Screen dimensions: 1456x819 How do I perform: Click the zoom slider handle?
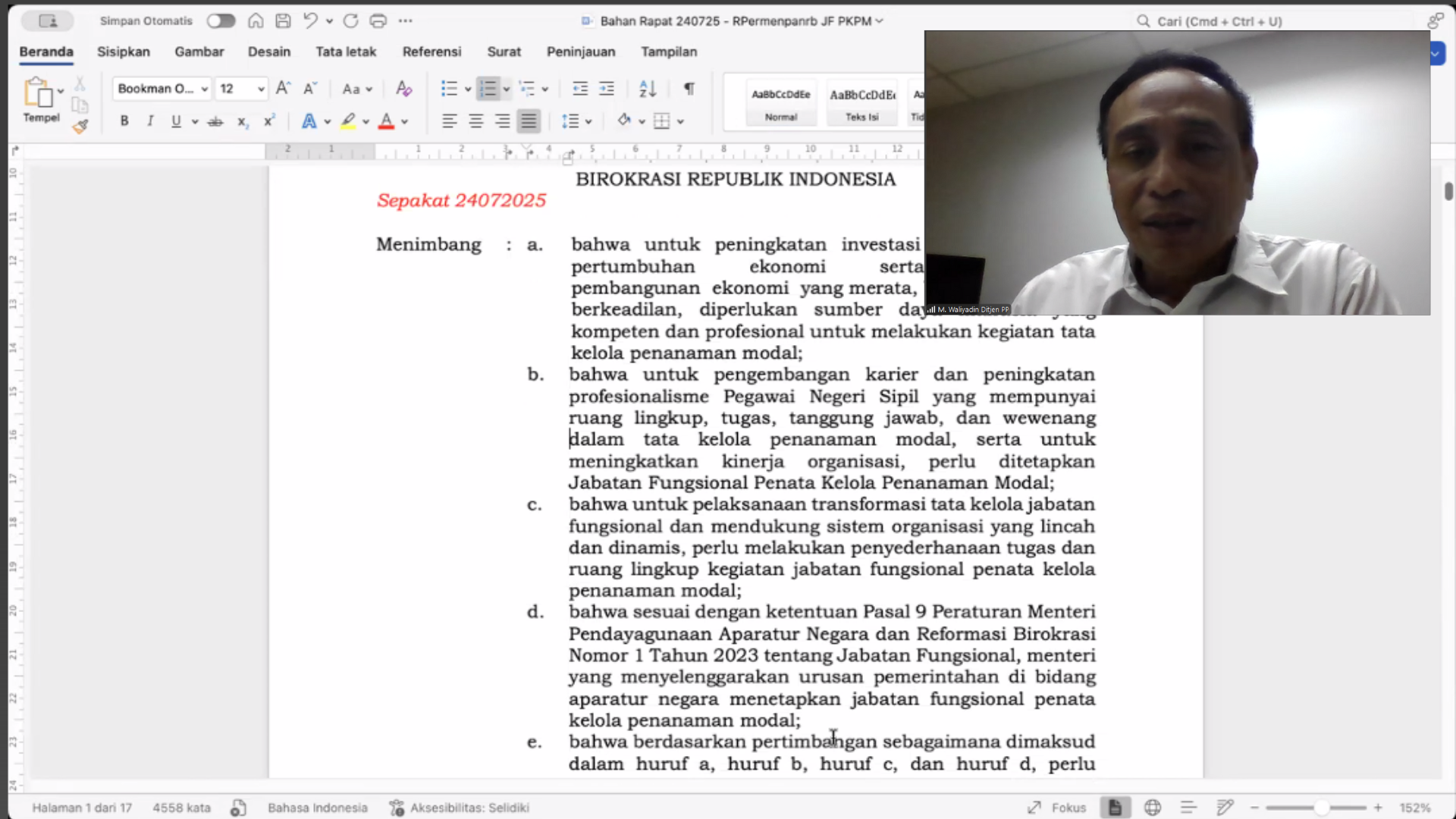tap(1322, 808)
